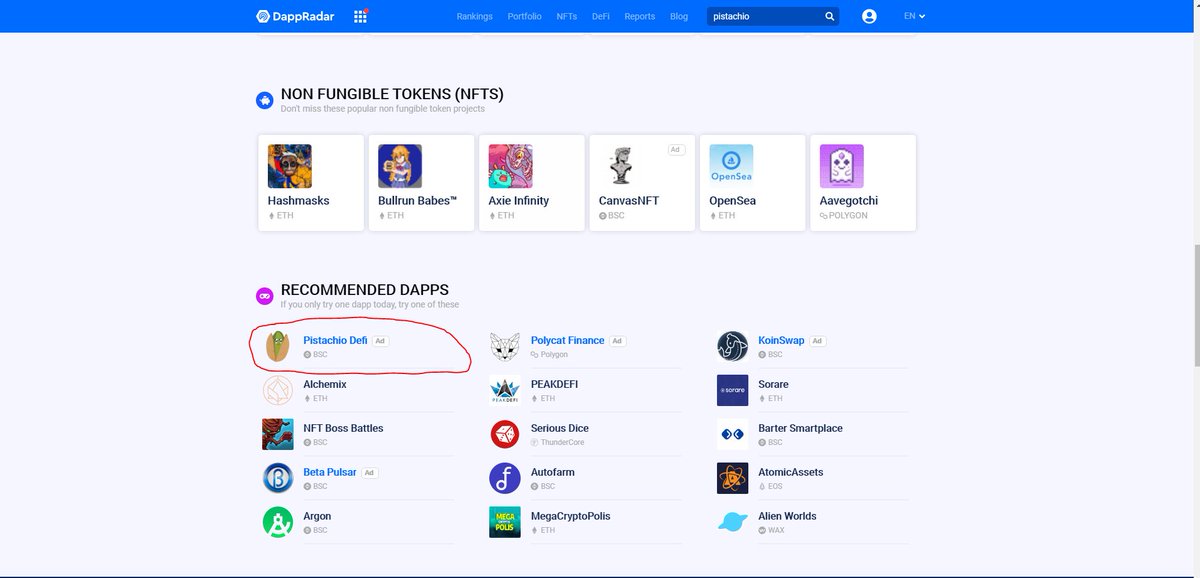Click the Sorare logo icon

(x=732, y=391)
